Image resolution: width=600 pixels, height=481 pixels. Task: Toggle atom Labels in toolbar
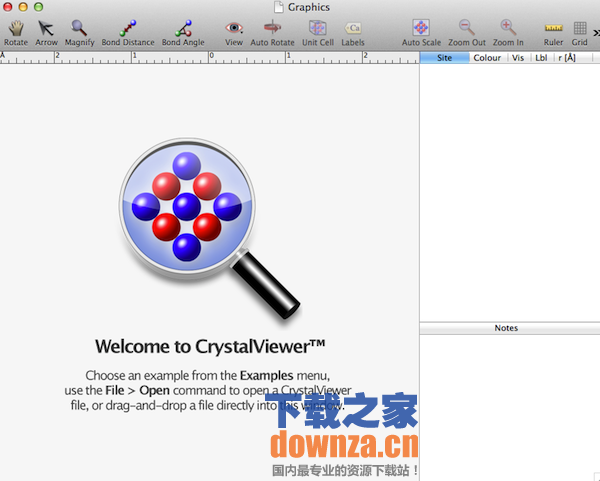pyautogui.click(x=353, y=33)
